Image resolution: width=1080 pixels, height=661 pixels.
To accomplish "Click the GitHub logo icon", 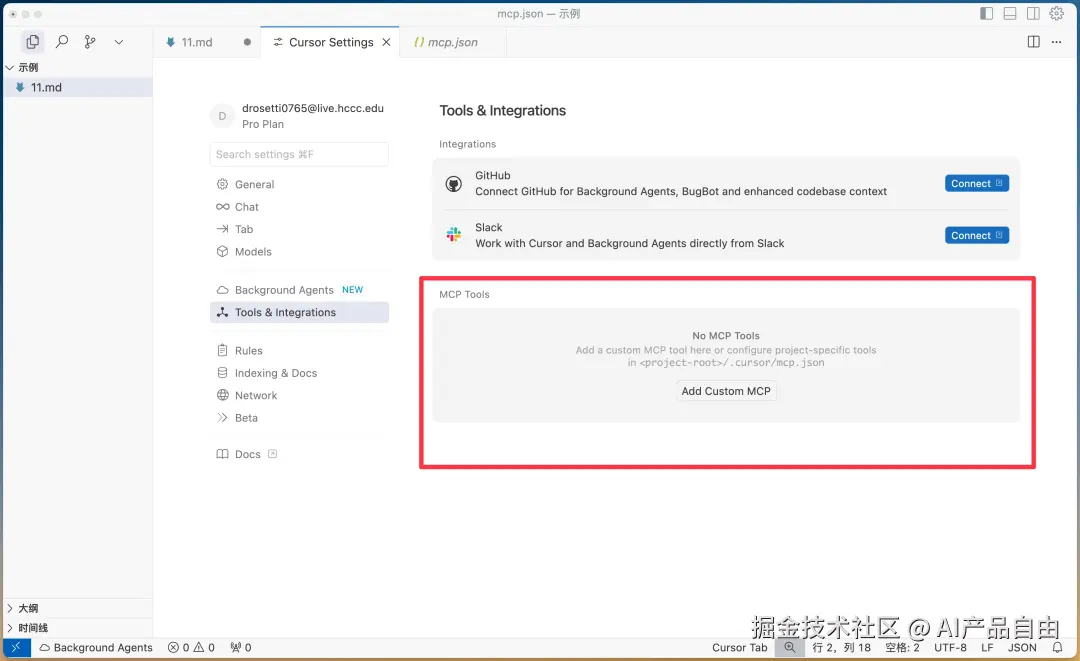I will pos(454,184).
